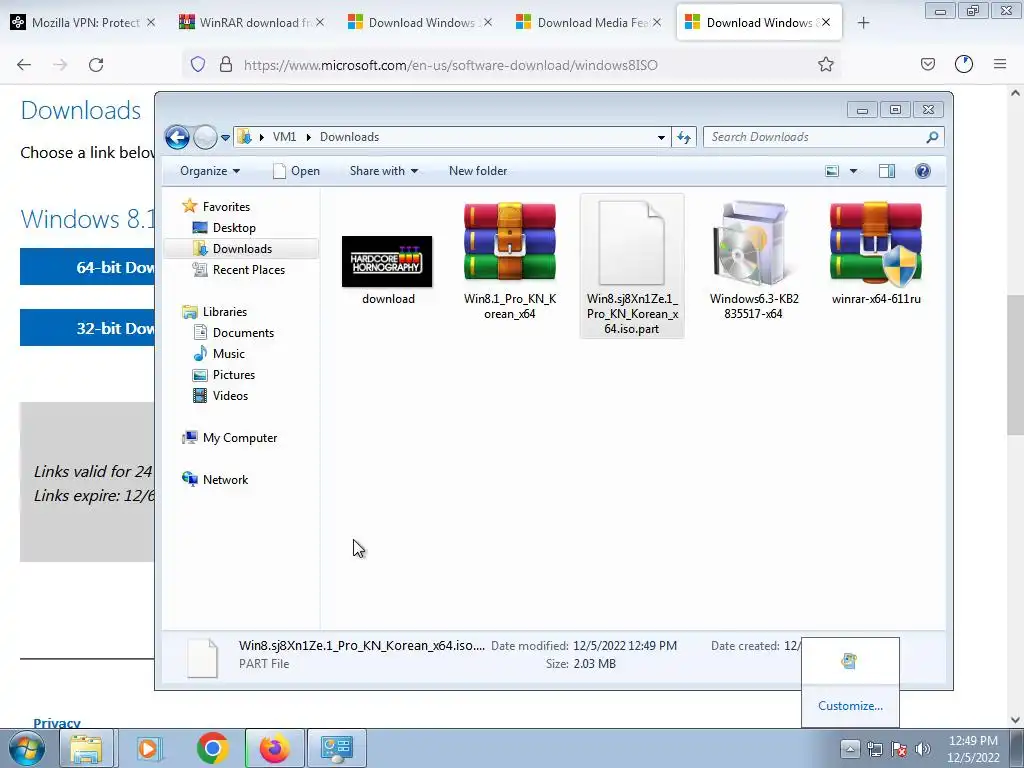Click the Privacy link on the webpage
Image resolution: width=1024 pixels, height=768 pixels.
[57, 722]
